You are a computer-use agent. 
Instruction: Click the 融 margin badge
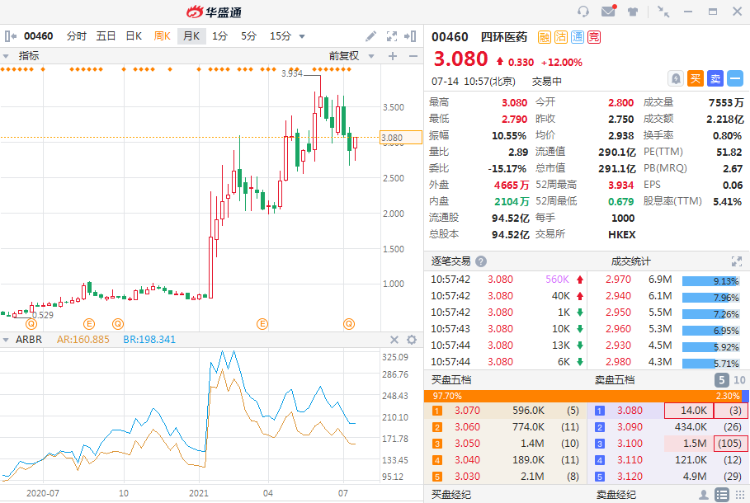(x=544, y=37)
